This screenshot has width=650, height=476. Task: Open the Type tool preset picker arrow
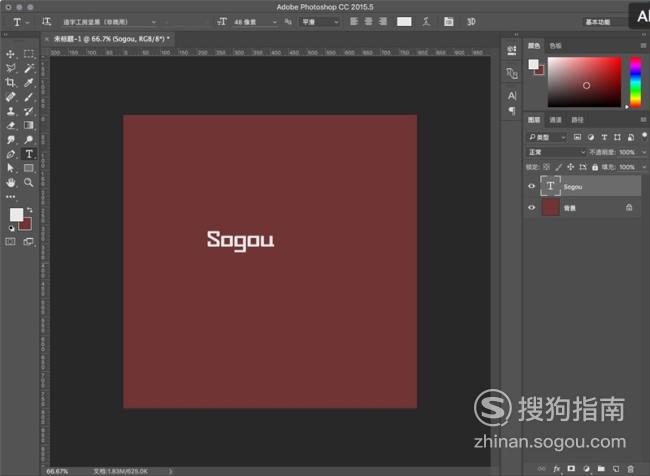28,22
